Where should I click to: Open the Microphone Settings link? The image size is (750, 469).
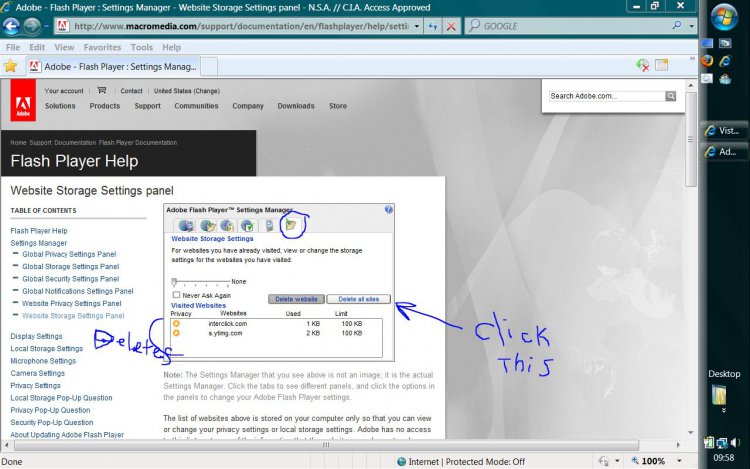tap(43, 361)
